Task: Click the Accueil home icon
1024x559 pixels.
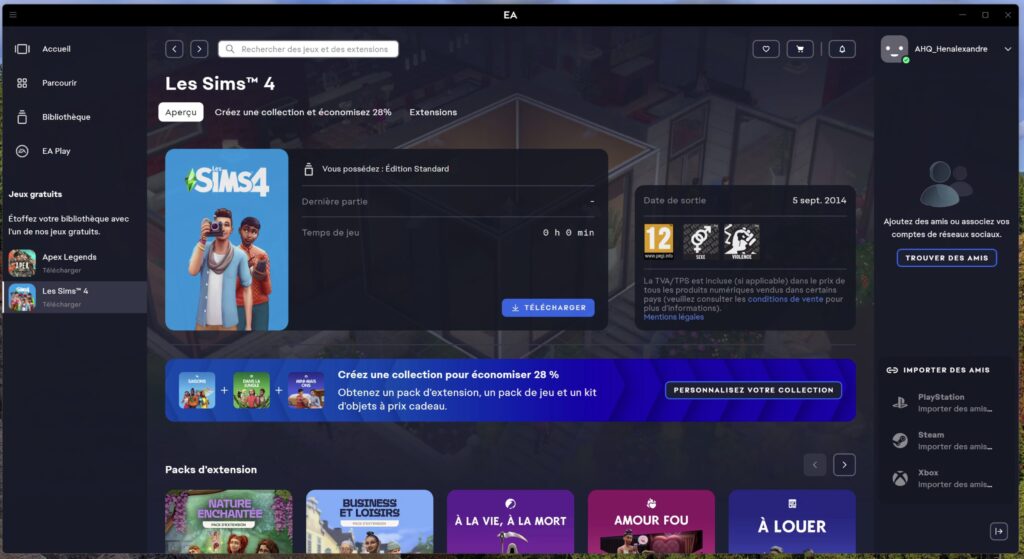Action: (22, 49)
